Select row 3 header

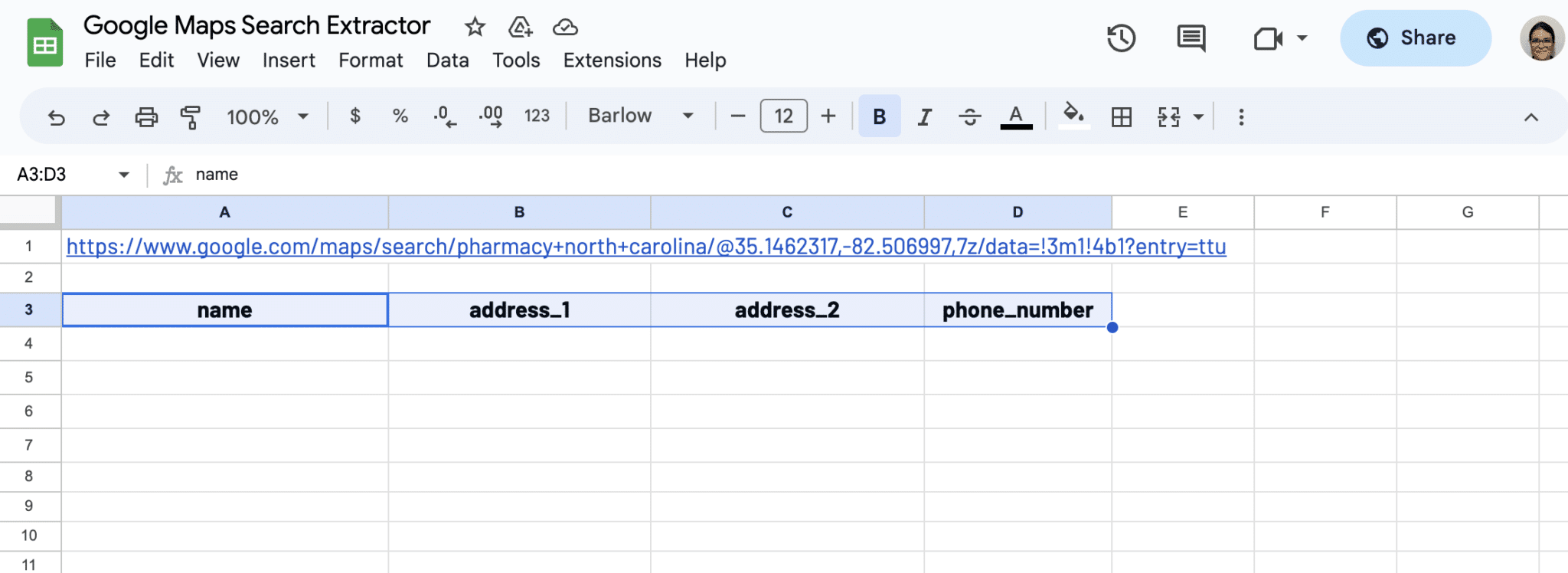click(x=29, y=310)
